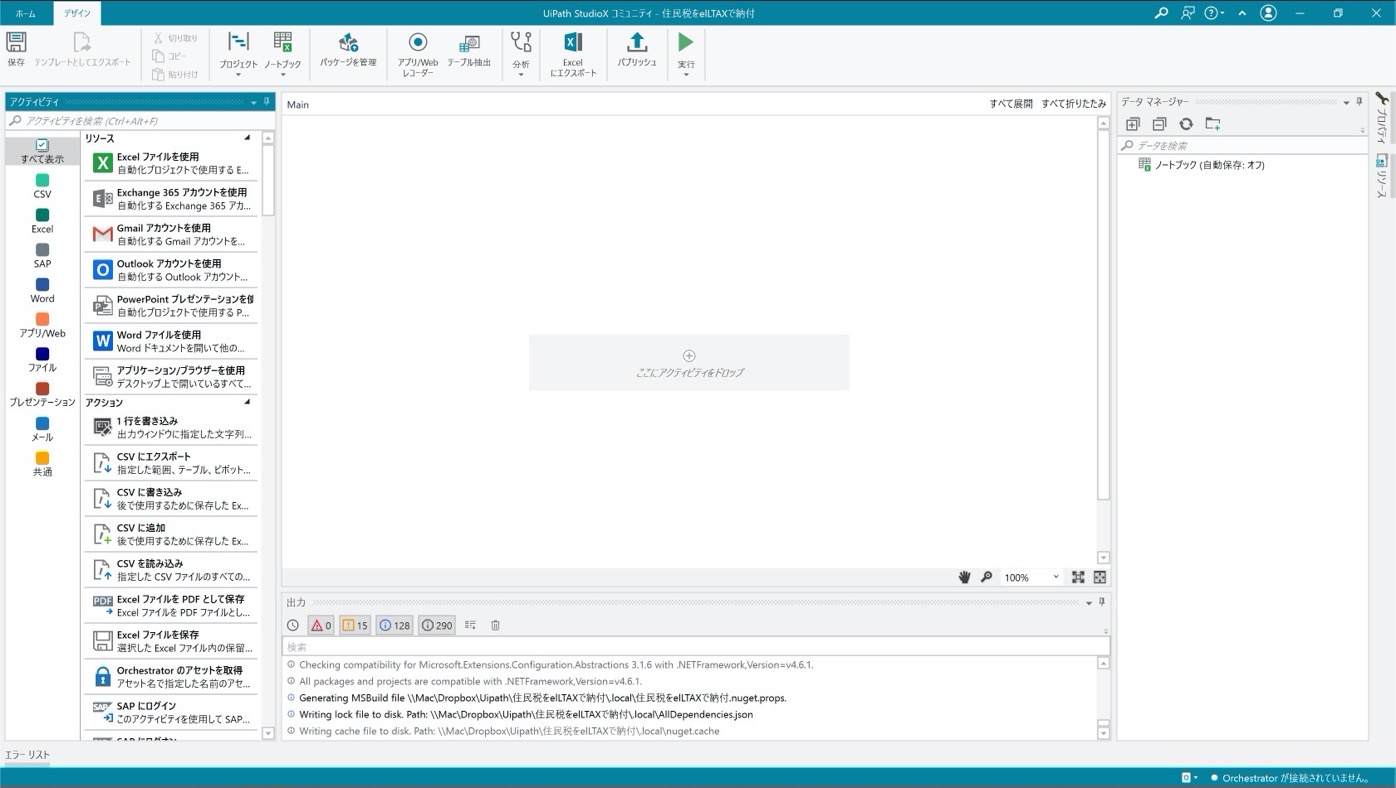Filter activities by the Word category
Viewport: 1396px width, 788px height.
click(x=42, y=290)
